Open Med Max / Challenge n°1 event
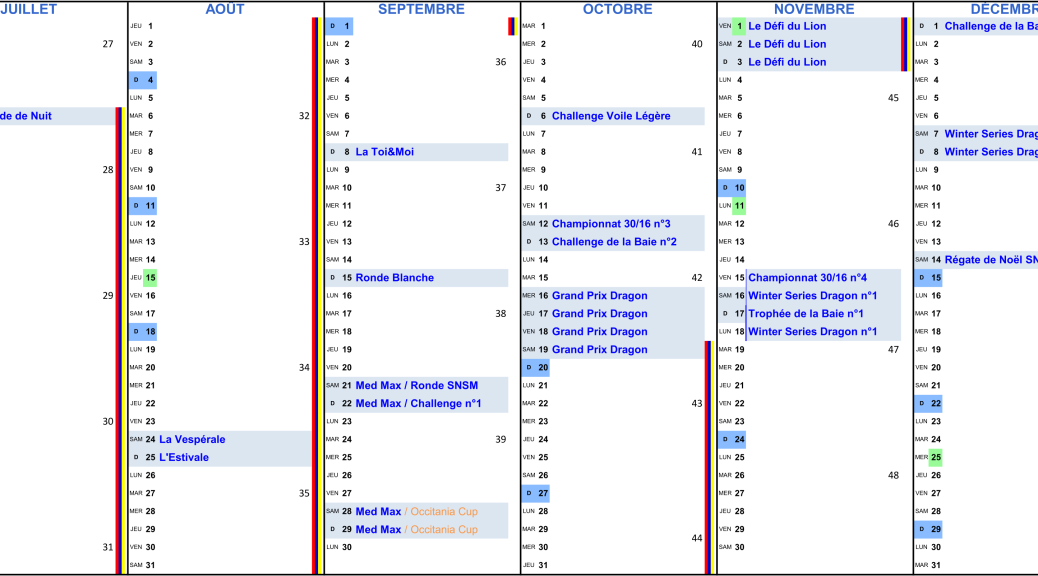The width and height of the screenshot is (1038, 576). pos(418,404)
